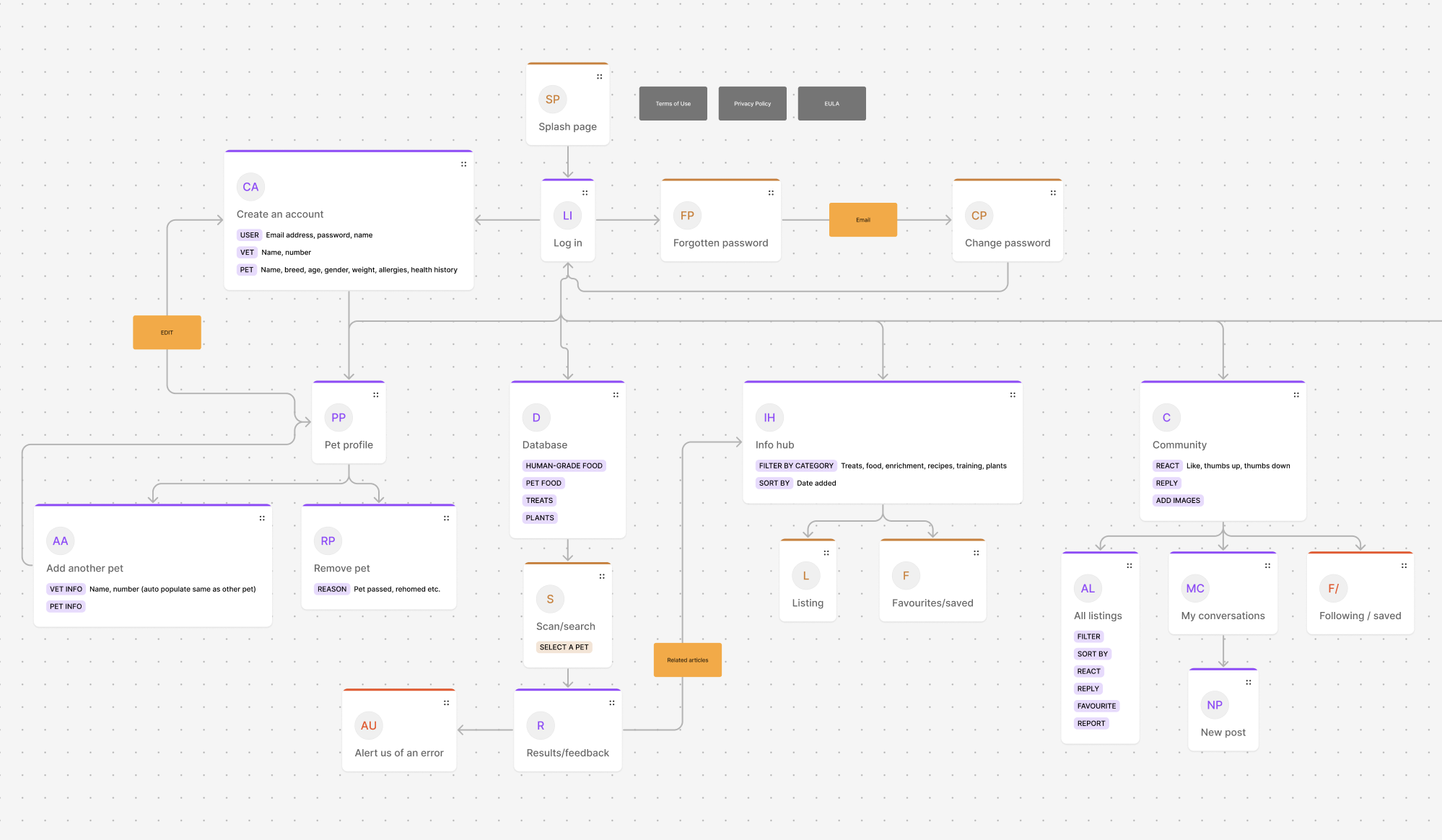Select the LI badge on the Log in node
1442x840 pixels.
tap(567, 215)
